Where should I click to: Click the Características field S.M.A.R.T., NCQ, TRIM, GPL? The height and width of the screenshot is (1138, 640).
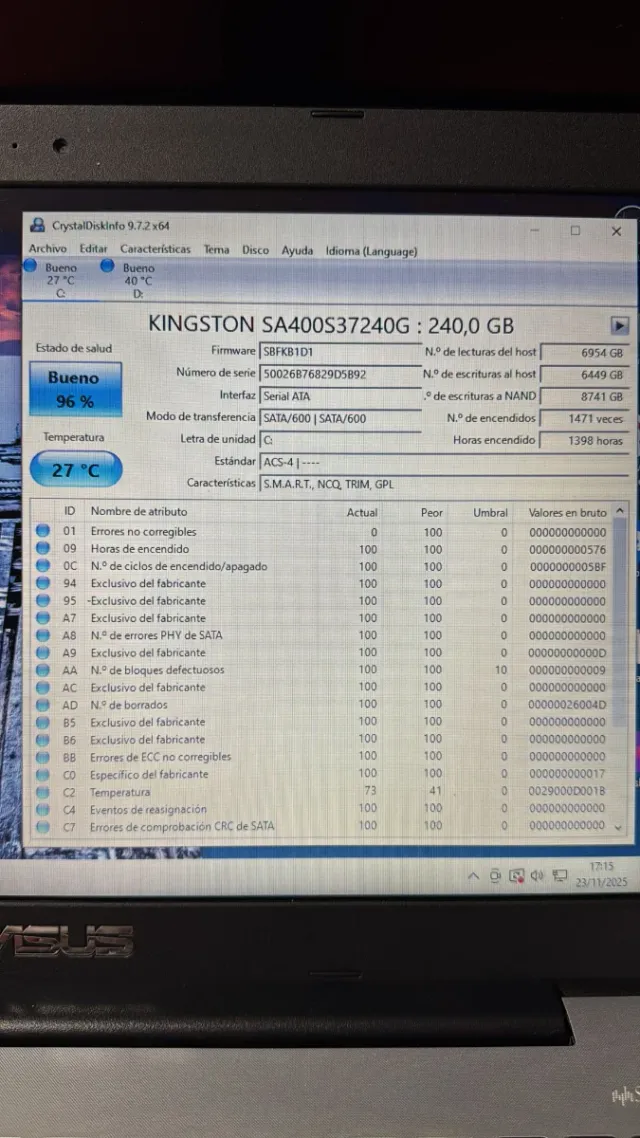pyautogui.click(x=443, y=483)
